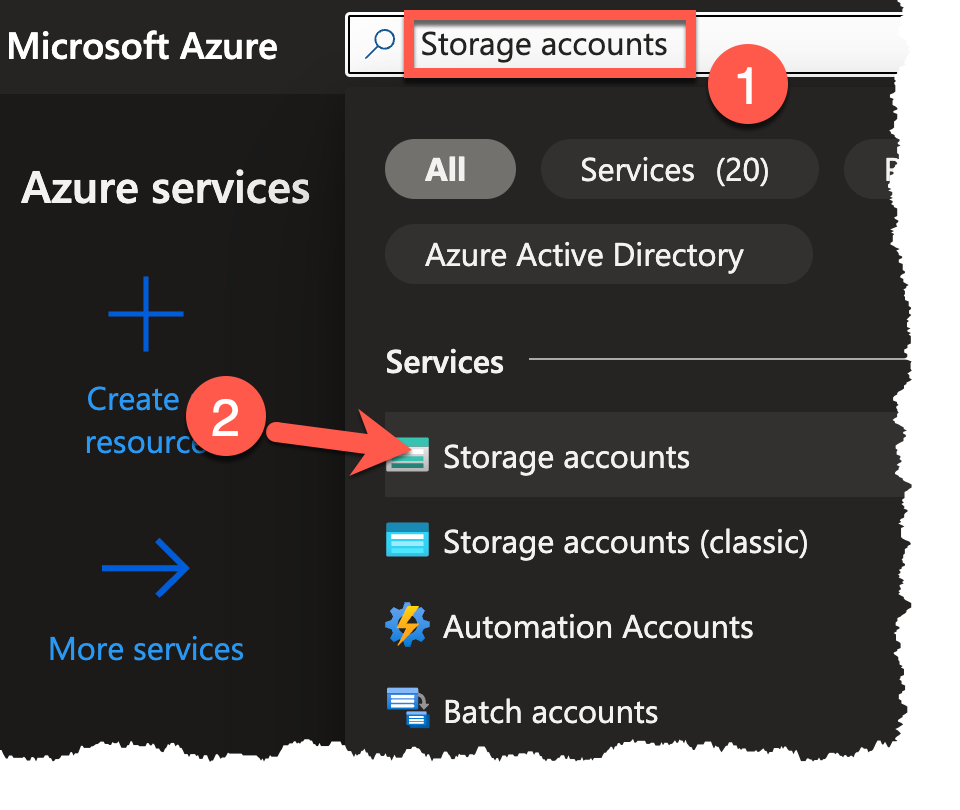960x810 pixels.
Task: Filter results by Services (20)
Action: (674, 170)
